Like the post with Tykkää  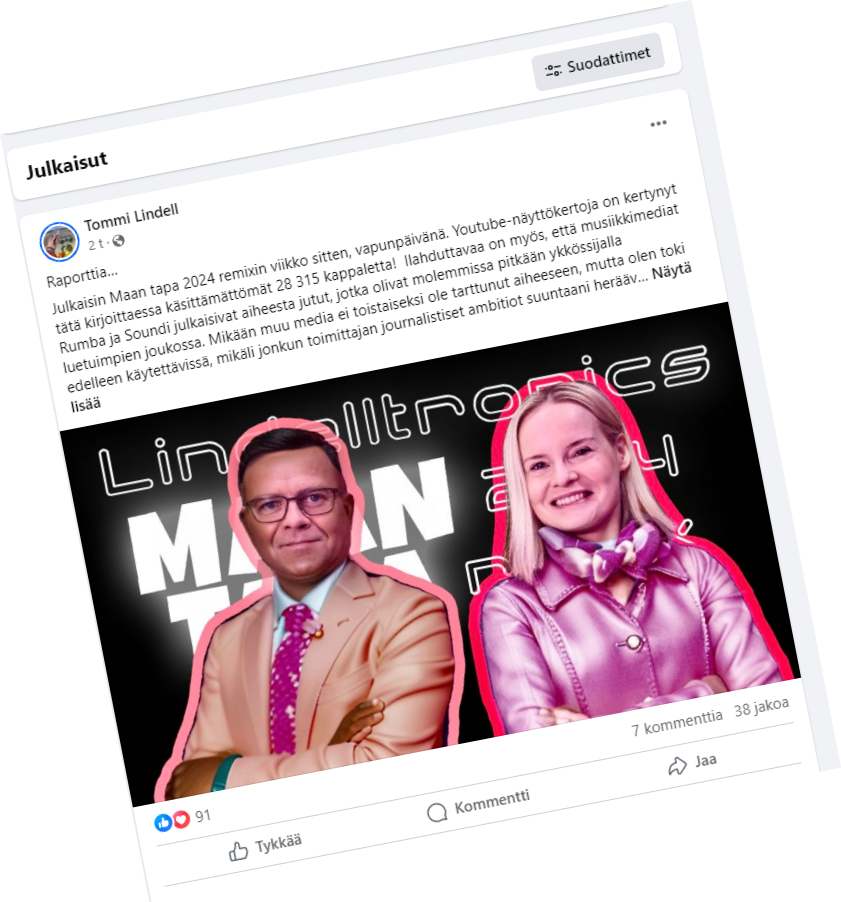click(x=266, y=847)
